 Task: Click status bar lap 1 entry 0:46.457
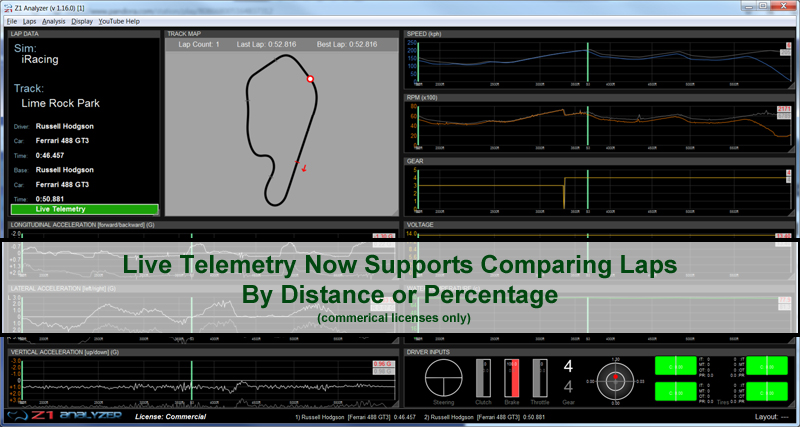click(x=356, y=417)
